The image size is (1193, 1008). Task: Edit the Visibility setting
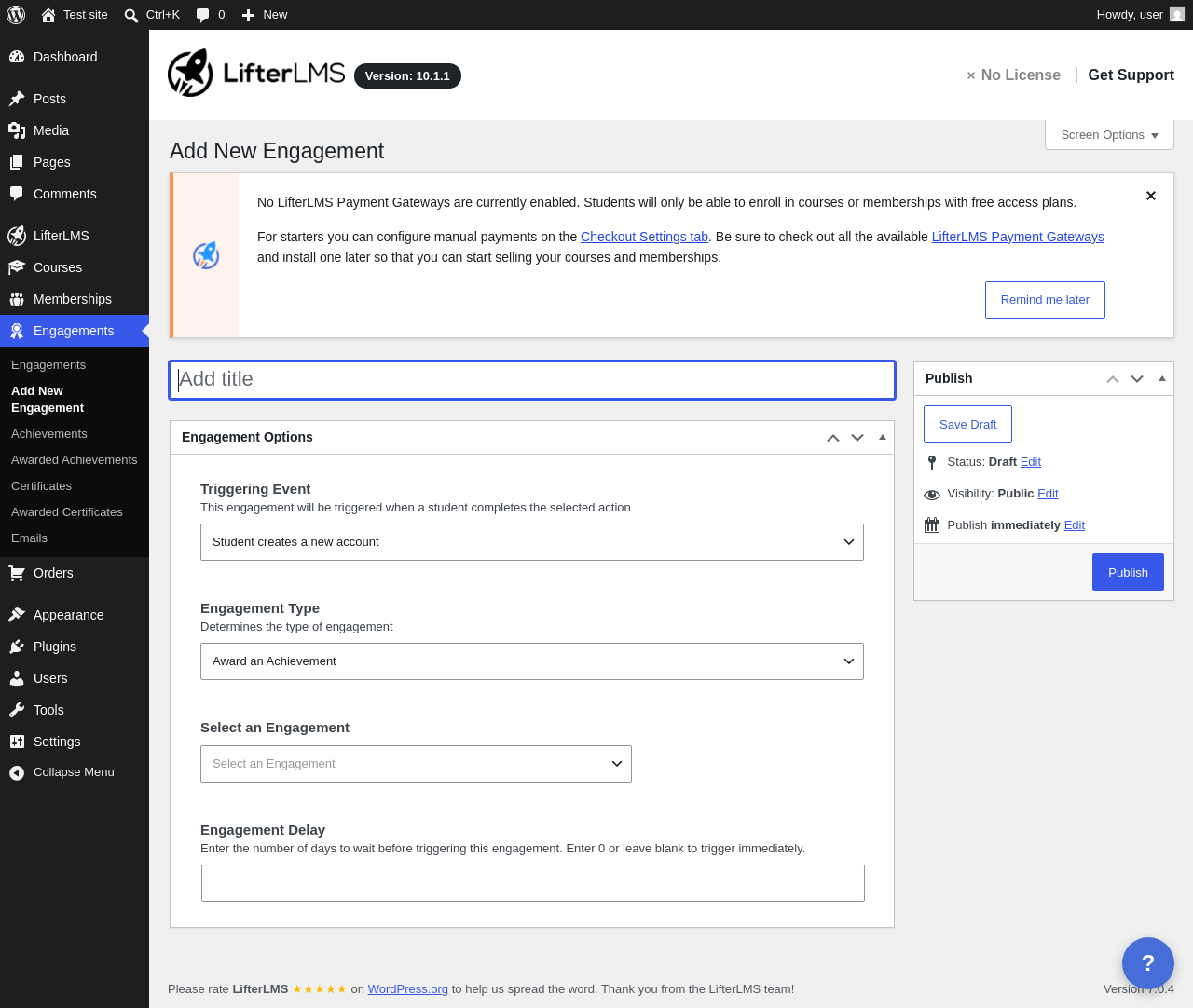point(1048,494)
